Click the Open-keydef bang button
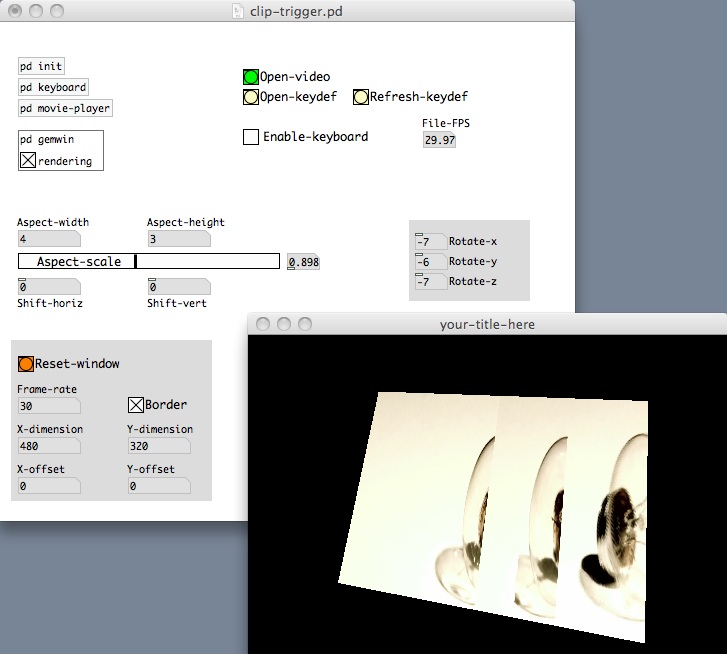Image resolution: width=727 pixels, height=654 pixels. [251, 97]
